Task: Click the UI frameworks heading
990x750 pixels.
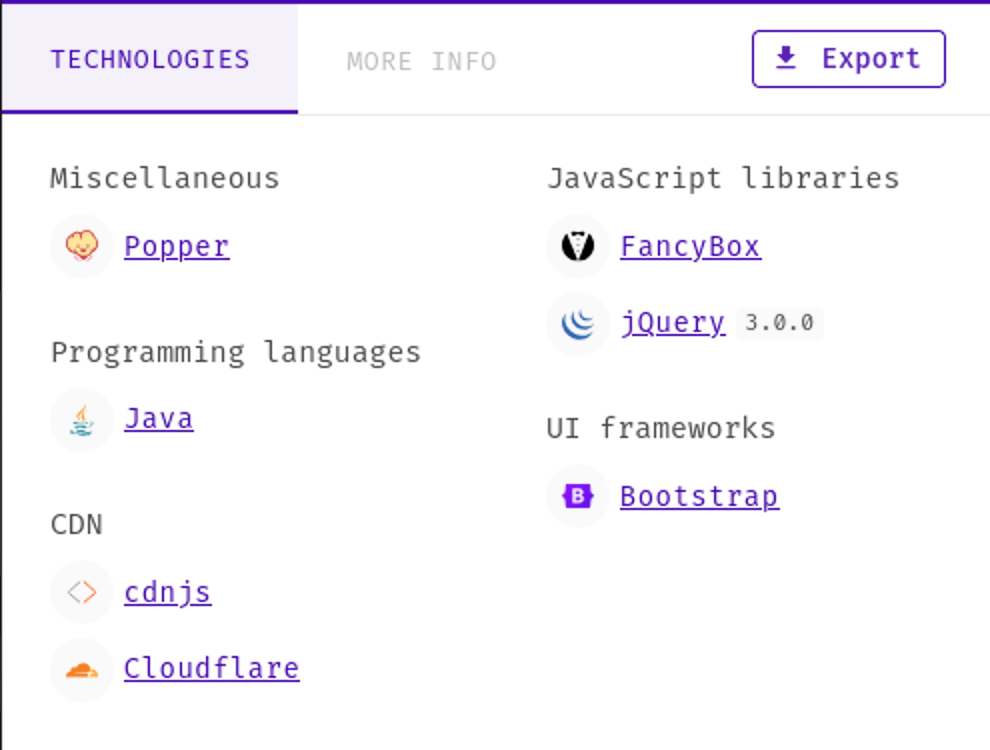Action: pyautogui.click(x=661, y=428)
